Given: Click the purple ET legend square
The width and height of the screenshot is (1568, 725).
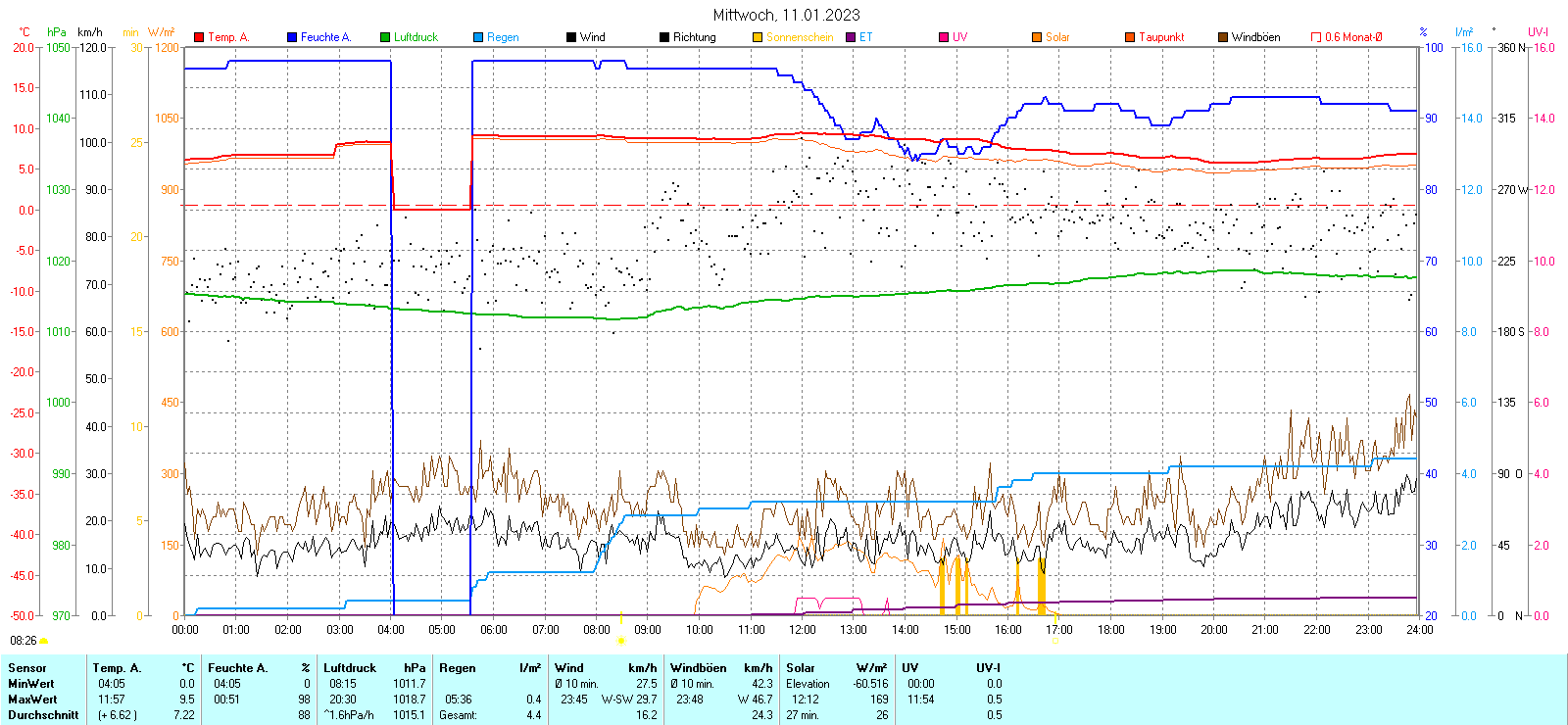Looking at the screenshot, I should point(851,37).
